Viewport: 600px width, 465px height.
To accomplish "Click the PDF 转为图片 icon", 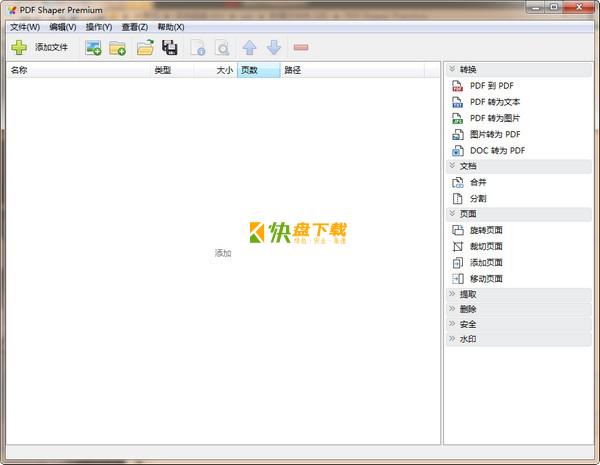I will [458, 118].
